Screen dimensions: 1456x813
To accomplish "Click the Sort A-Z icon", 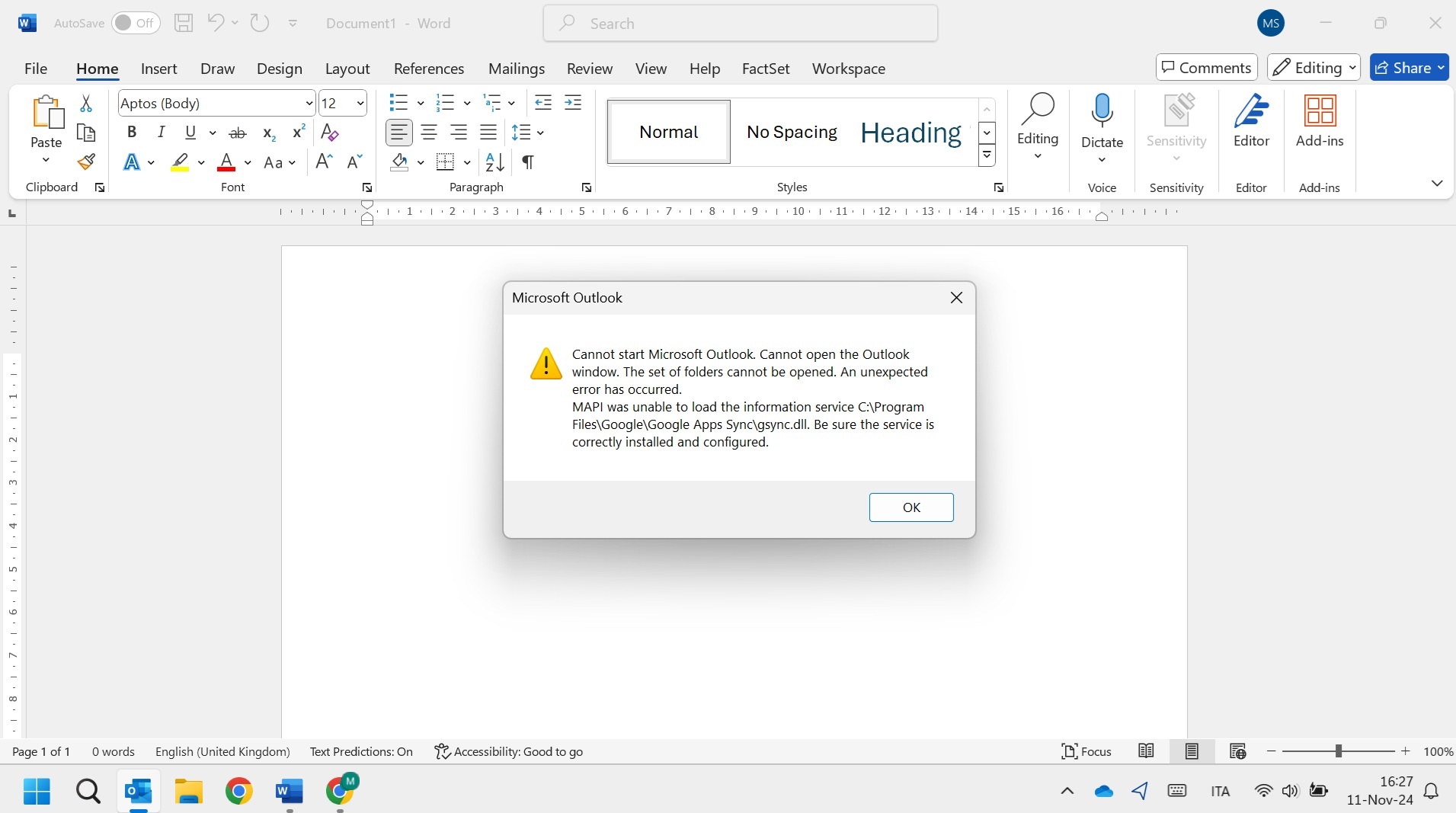I will pyautogui.click(x=494, y=162).
